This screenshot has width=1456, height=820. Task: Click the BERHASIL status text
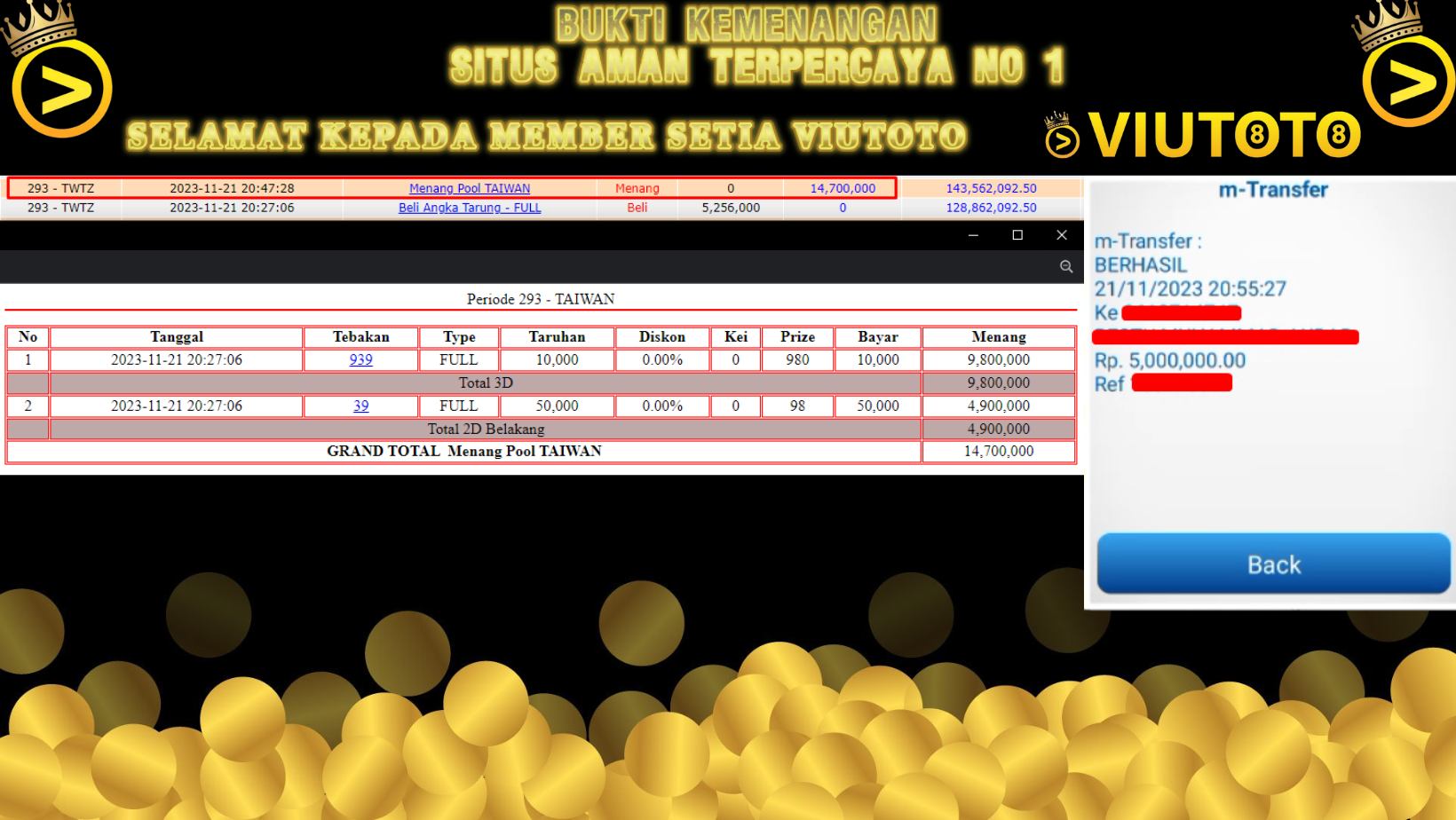pyautogui.click(x=1140, y=264)
